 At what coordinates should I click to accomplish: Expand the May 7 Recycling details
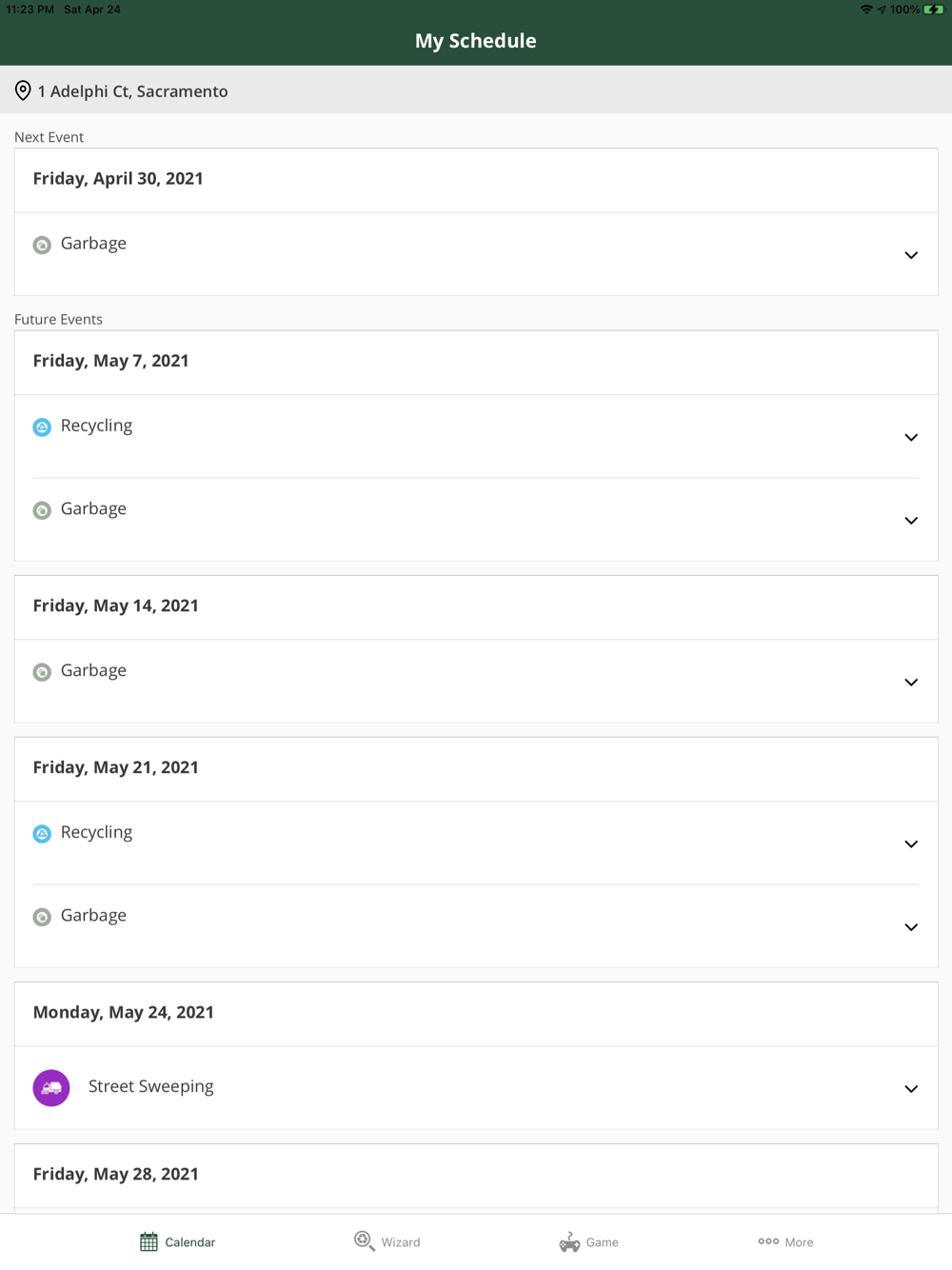pos(911,437)
